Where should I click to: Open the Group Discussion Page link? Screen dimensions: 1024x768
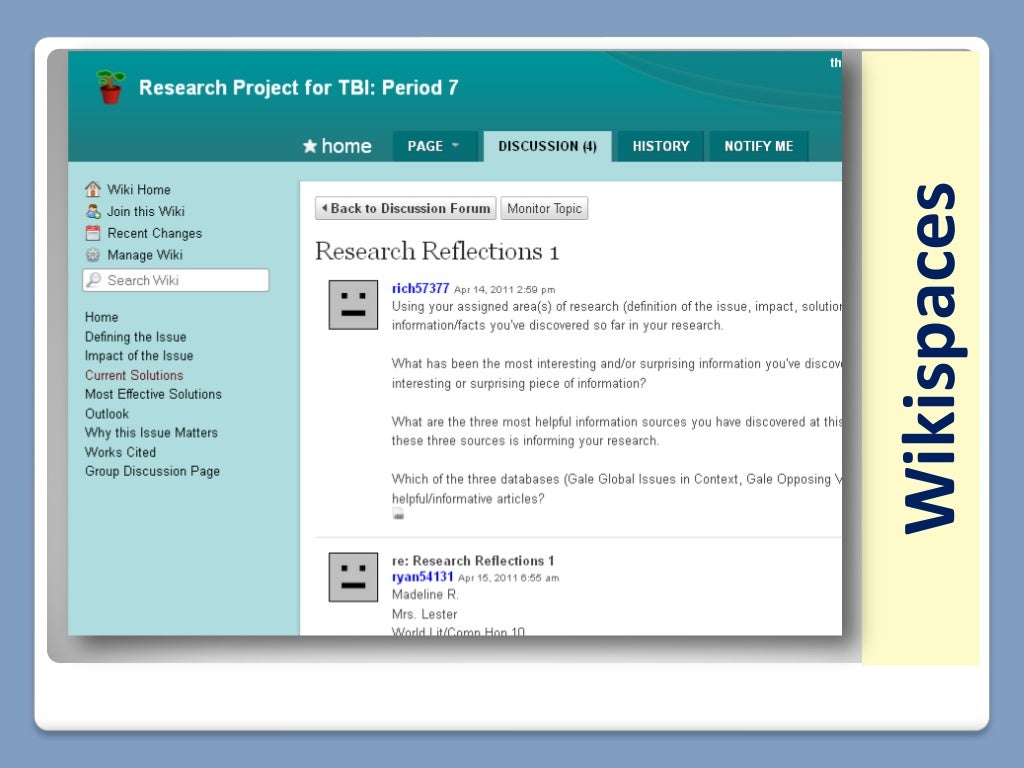click(152, 471)
